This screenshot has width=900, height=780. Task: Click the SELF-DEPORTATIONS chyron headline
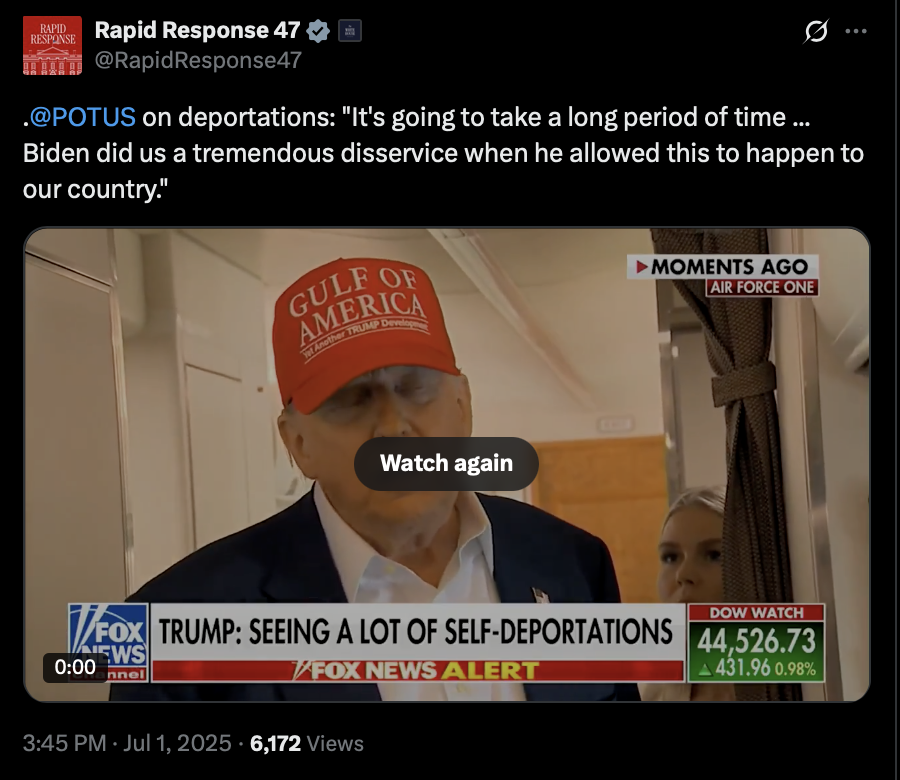416,631
